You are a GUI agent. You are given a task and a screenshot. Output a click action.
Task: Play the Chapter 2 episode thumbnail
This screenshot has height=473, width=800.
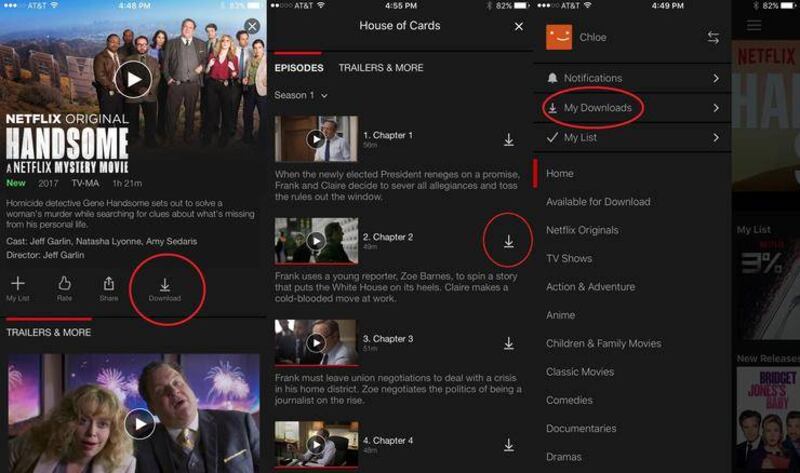pyautogui.click(x=316, y=241)
